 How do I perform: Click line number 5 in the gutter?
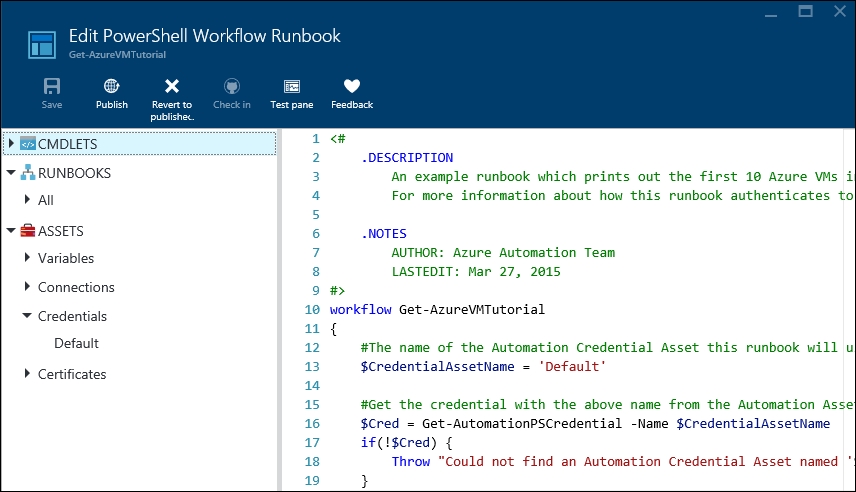coord(316,215)
